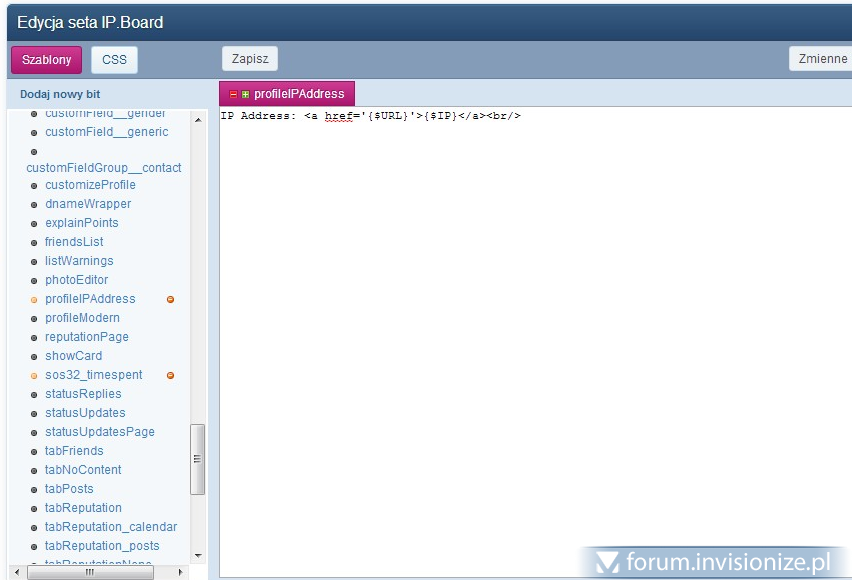The height and width of the screenshot is (580, 852).
Task: Open the reputationPage template
Action: (86, 337)
